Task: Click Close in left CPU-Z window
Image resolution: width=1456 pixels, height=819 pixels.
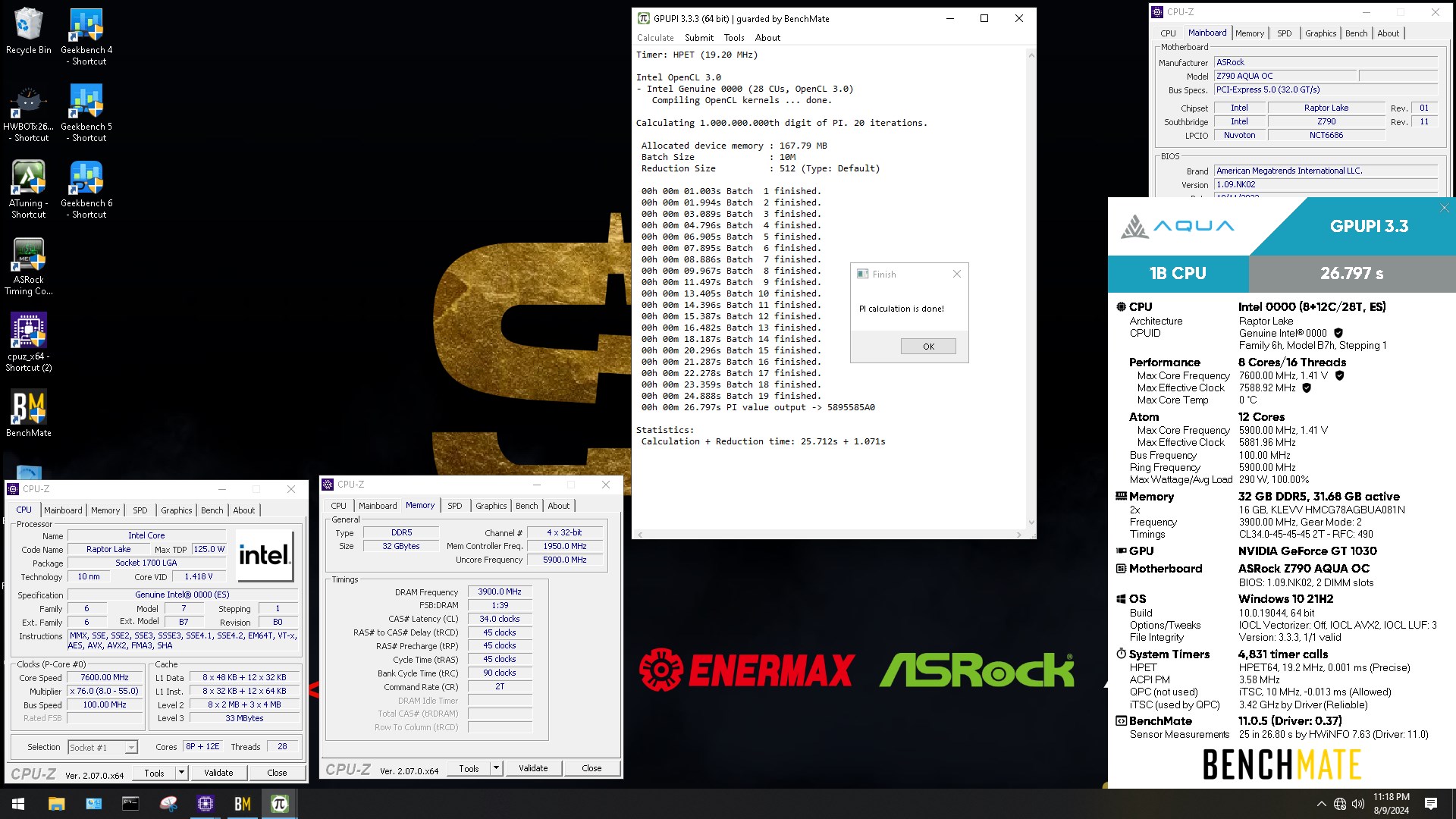Action: point(277,773)
